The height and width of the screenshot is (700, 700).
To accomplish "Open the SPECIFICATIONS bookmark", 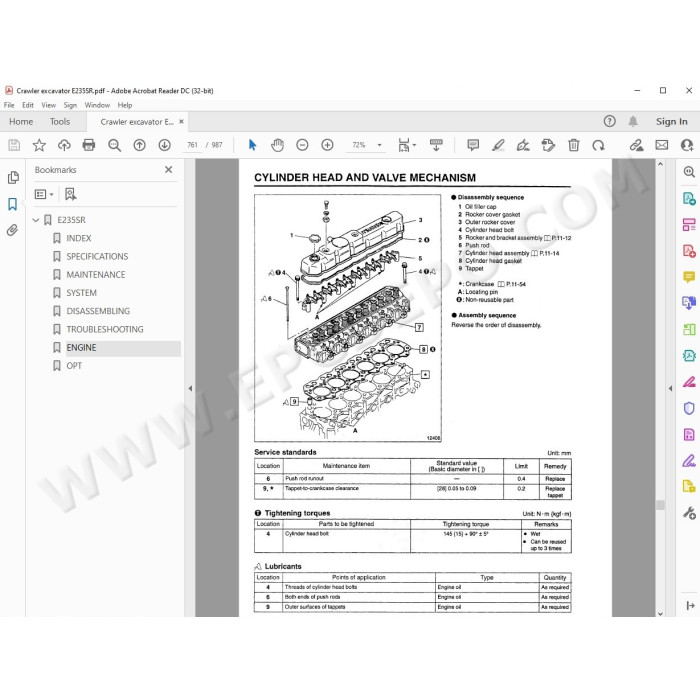I will click(97, 257).
